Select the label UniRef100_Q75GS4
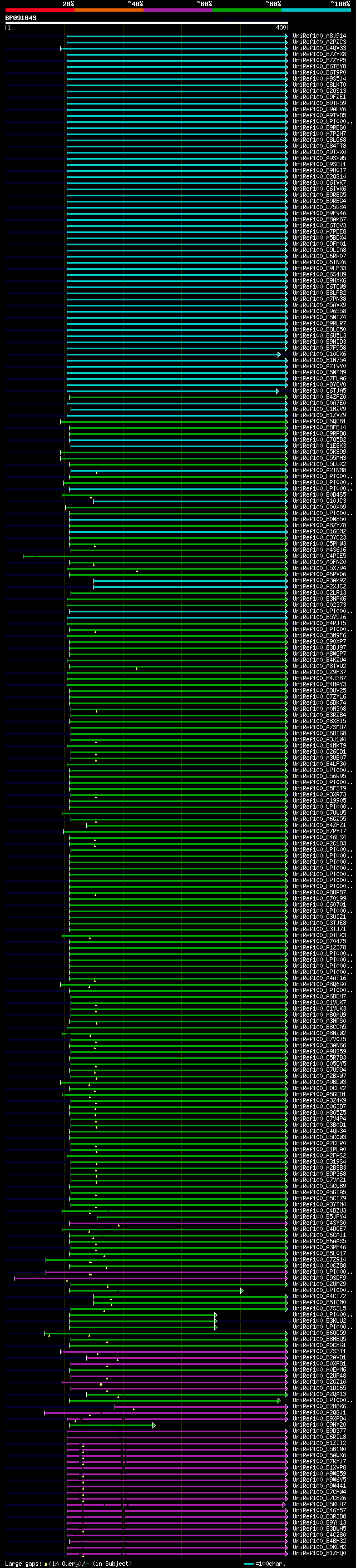The width and height of the screenshot is (356, 1568). point(319,207)
